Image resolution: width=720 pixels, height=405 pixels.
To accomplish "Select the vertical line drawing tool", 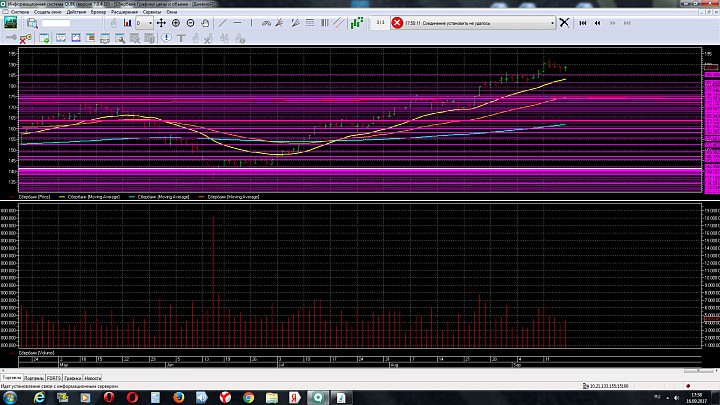I will click(x=251, y=23).
